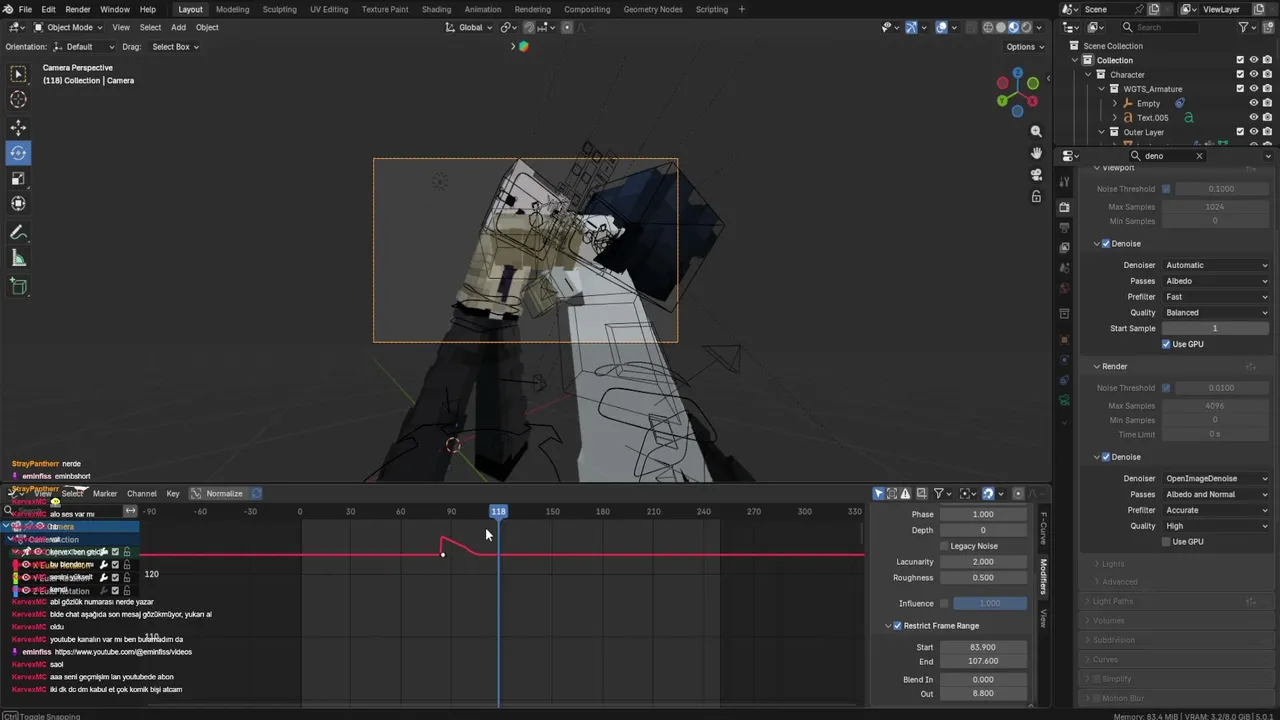Choose the Add Cube tool
This screenshot has height=720, width=1280.
[x=18, y=286]
